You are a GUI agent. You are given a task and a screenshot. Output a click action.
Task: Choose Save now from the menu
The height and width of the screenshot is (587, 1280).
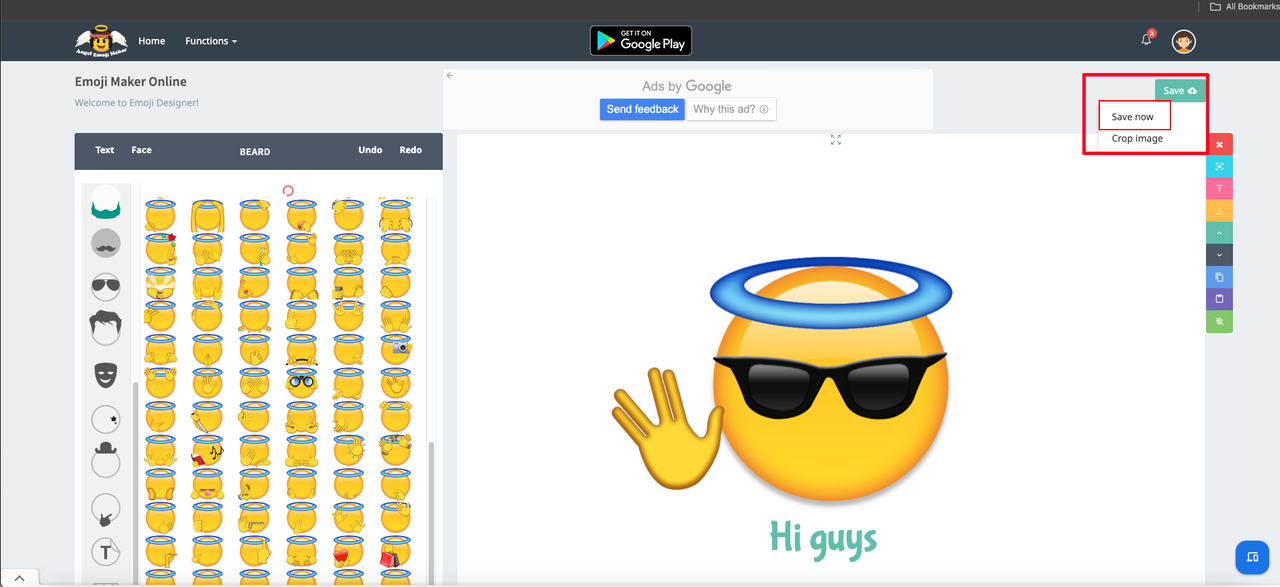point(1134,117)
